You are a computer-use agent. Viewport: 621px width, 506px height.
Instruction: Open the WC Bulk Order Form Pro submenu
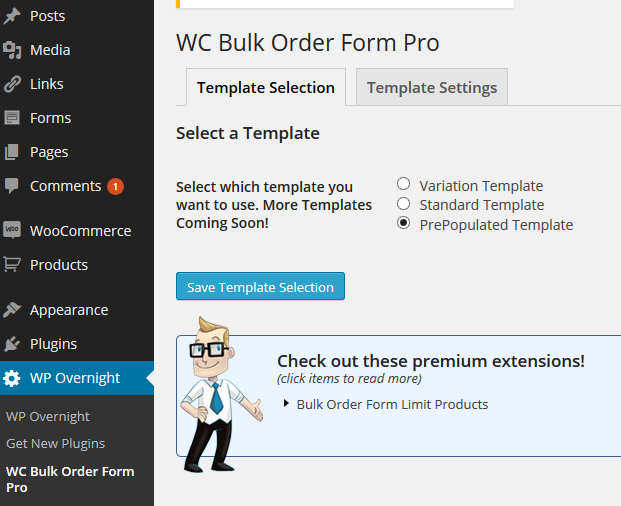70,479
